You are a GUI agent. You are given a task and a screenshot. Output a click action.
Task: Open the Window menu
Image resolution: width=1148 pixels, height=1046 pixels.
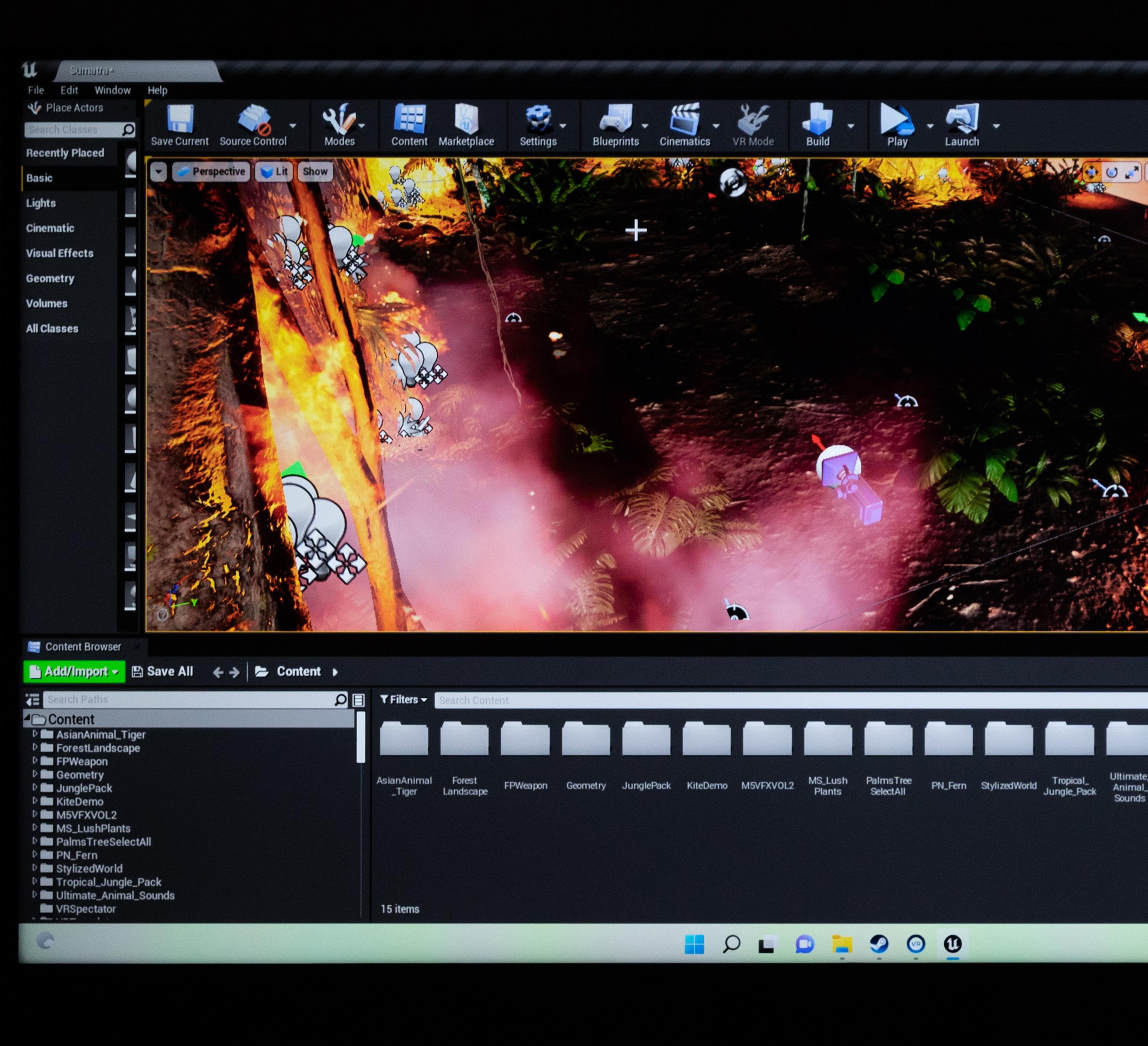pos(112,90)
